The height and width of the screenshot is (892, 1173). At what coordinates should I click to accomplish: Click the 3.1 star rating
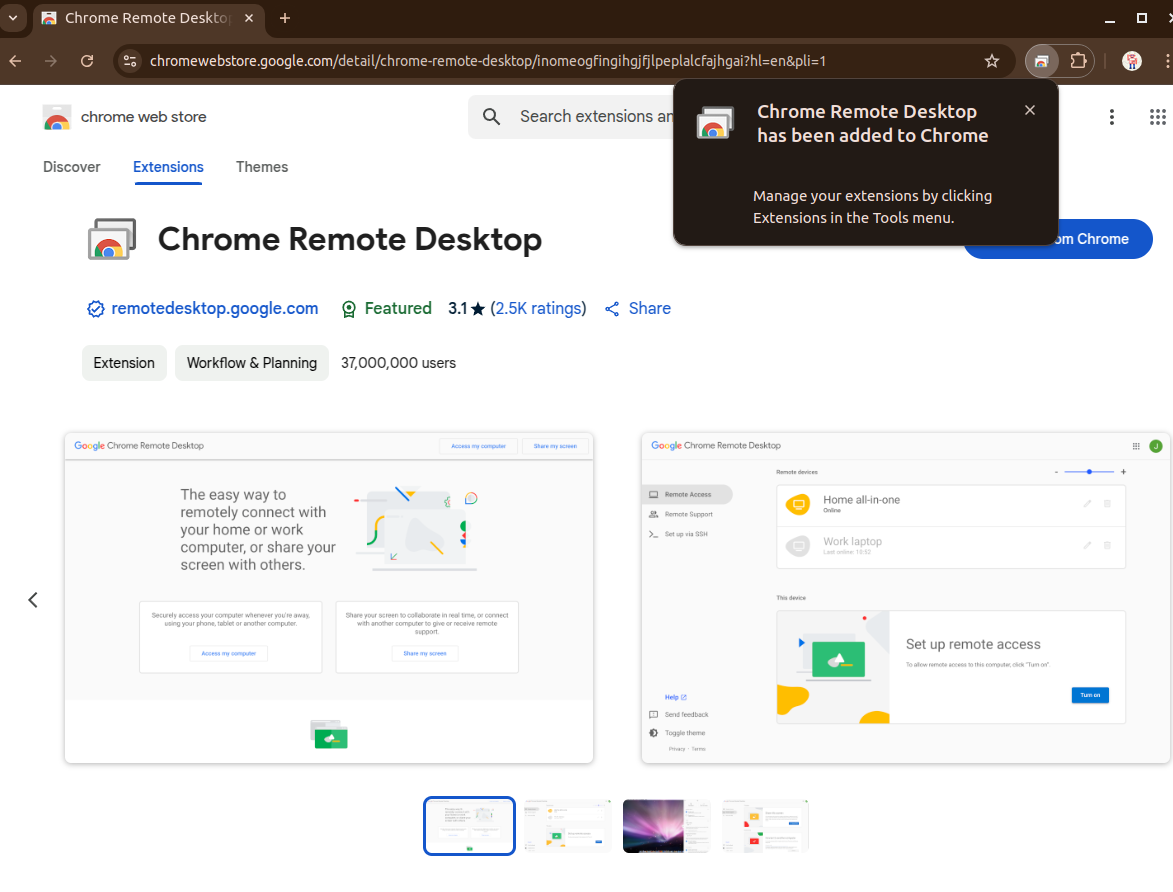coord(467,308)
